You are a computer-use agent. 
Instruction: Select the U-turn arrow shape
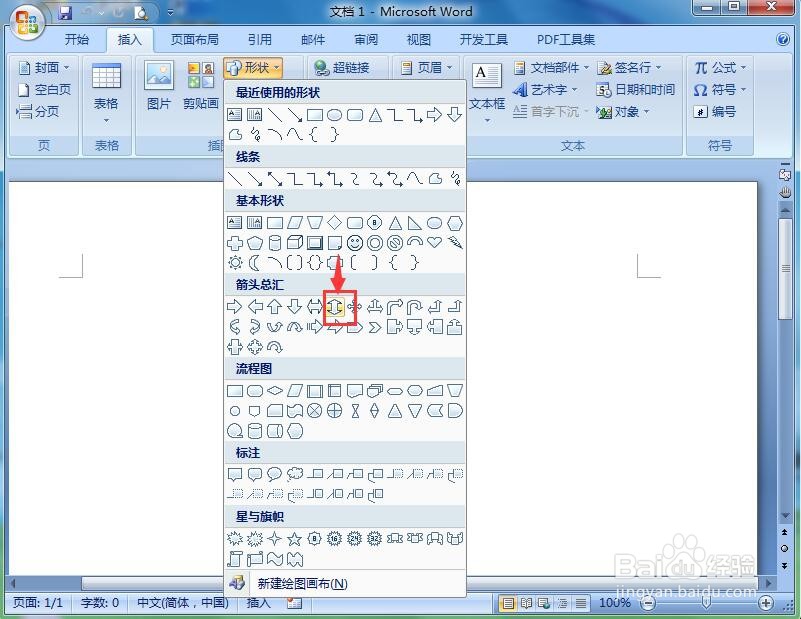[414, 306]
